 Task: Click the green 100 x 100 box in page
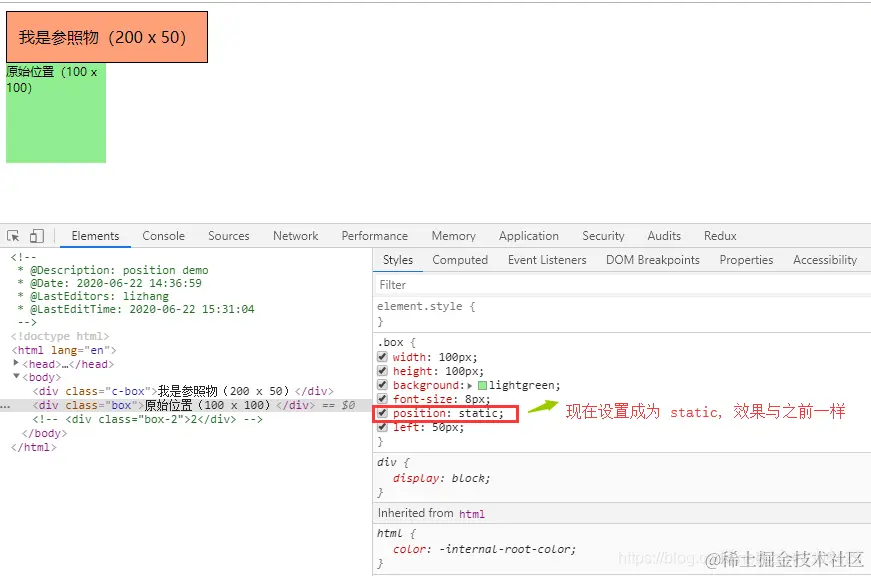(x=56, y=113)
